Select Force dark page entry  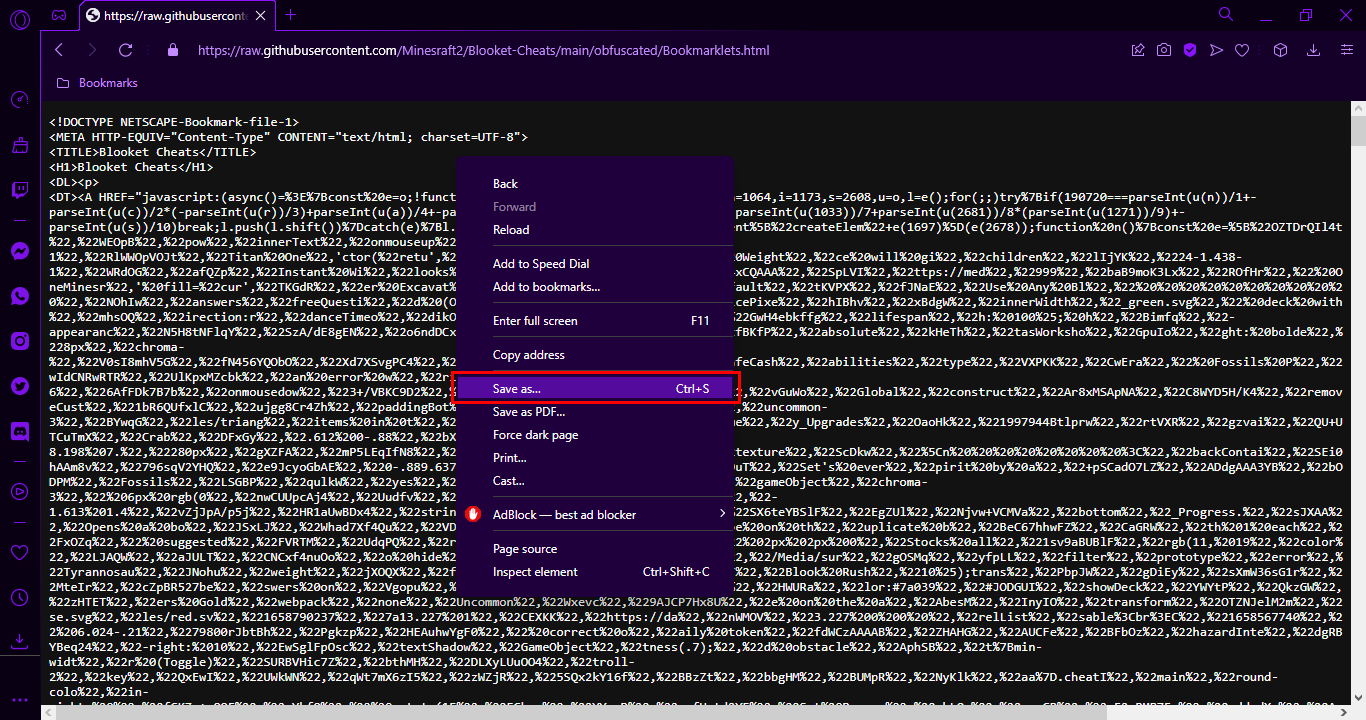(x=595, y=435)
